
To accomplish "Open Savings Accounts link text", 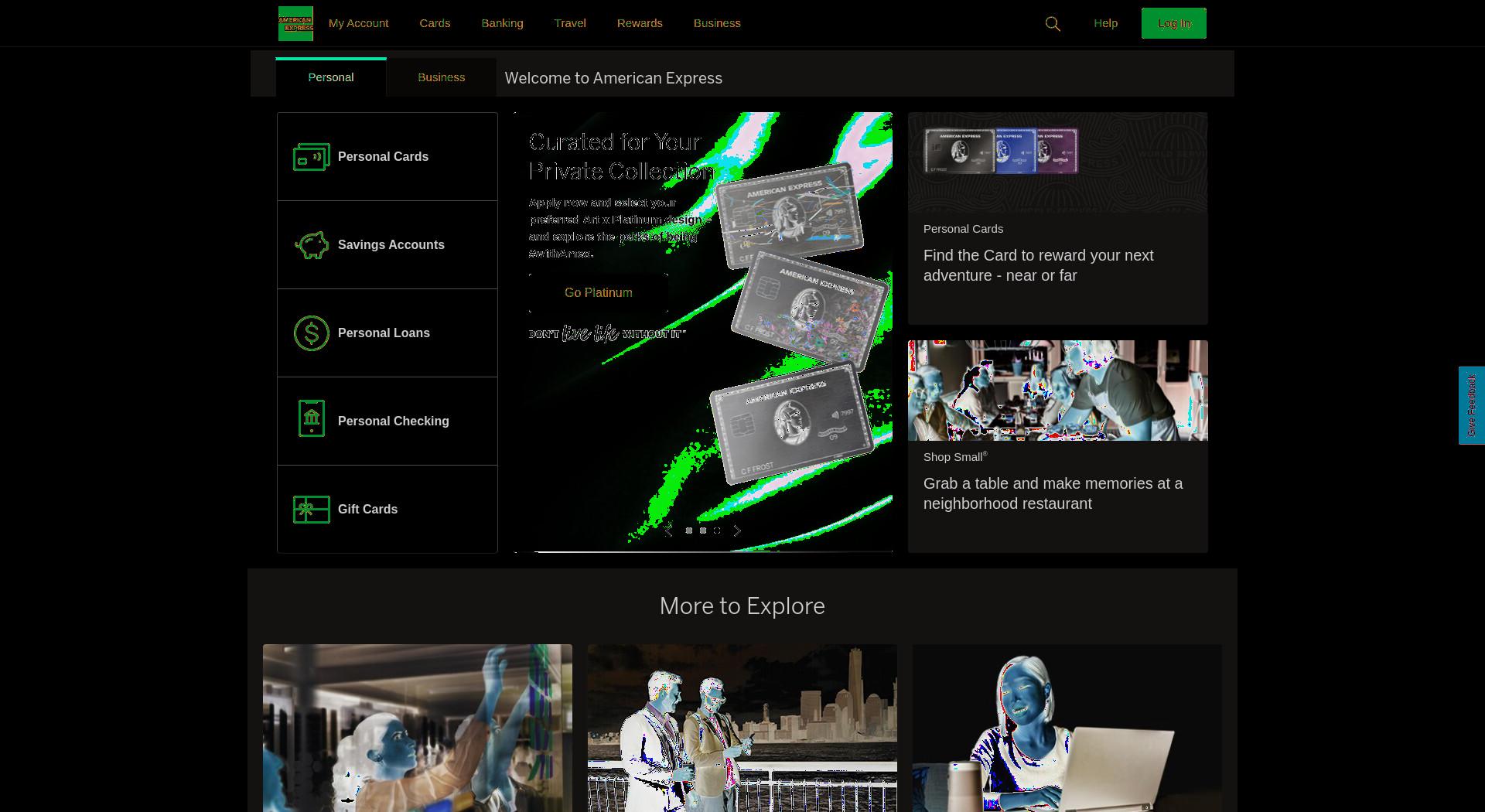I will [391, 245].
